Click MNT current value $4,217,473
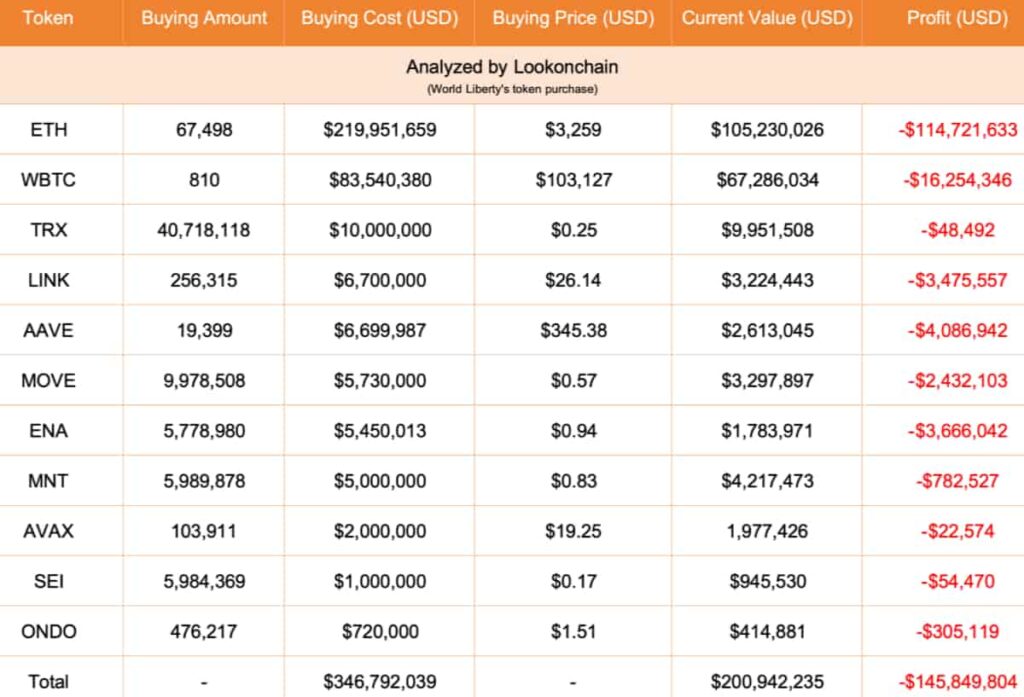Viewport: 1024px width, 697px height. (x=767, y=480)
